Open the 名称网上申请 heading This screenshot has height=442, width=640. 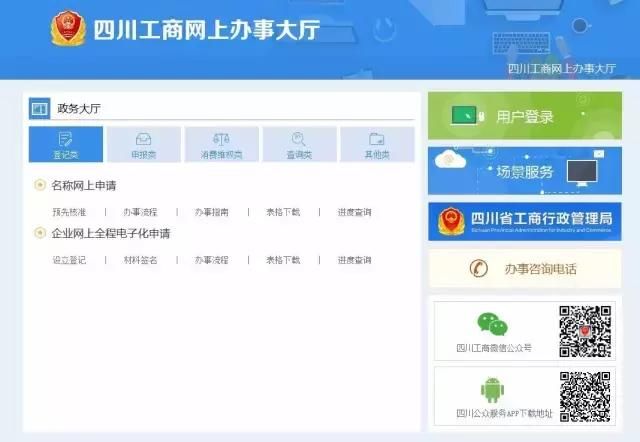(84, 186)
